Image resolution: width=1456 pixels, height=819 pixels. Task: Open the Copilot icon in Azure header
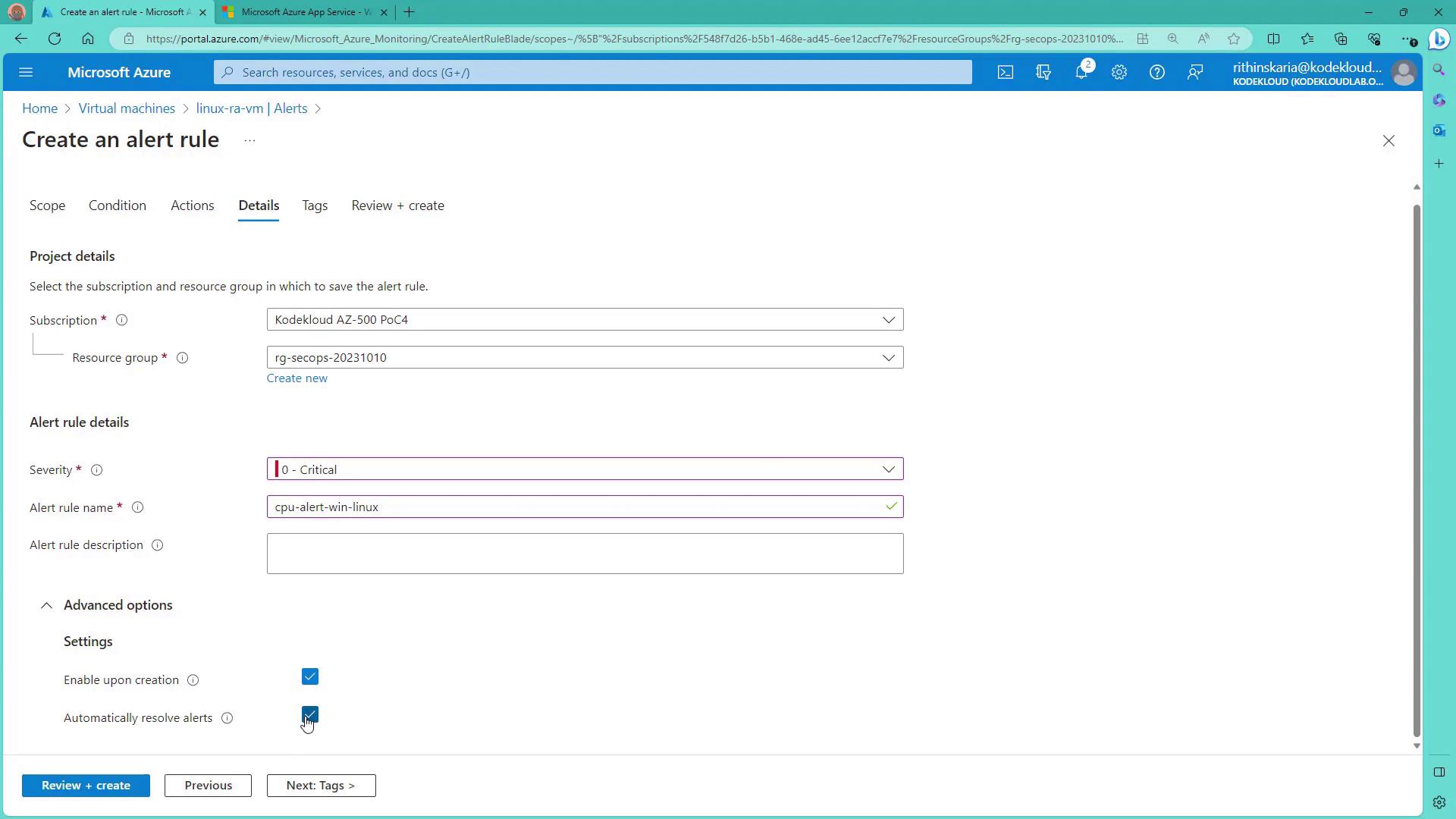point(1043,73)
